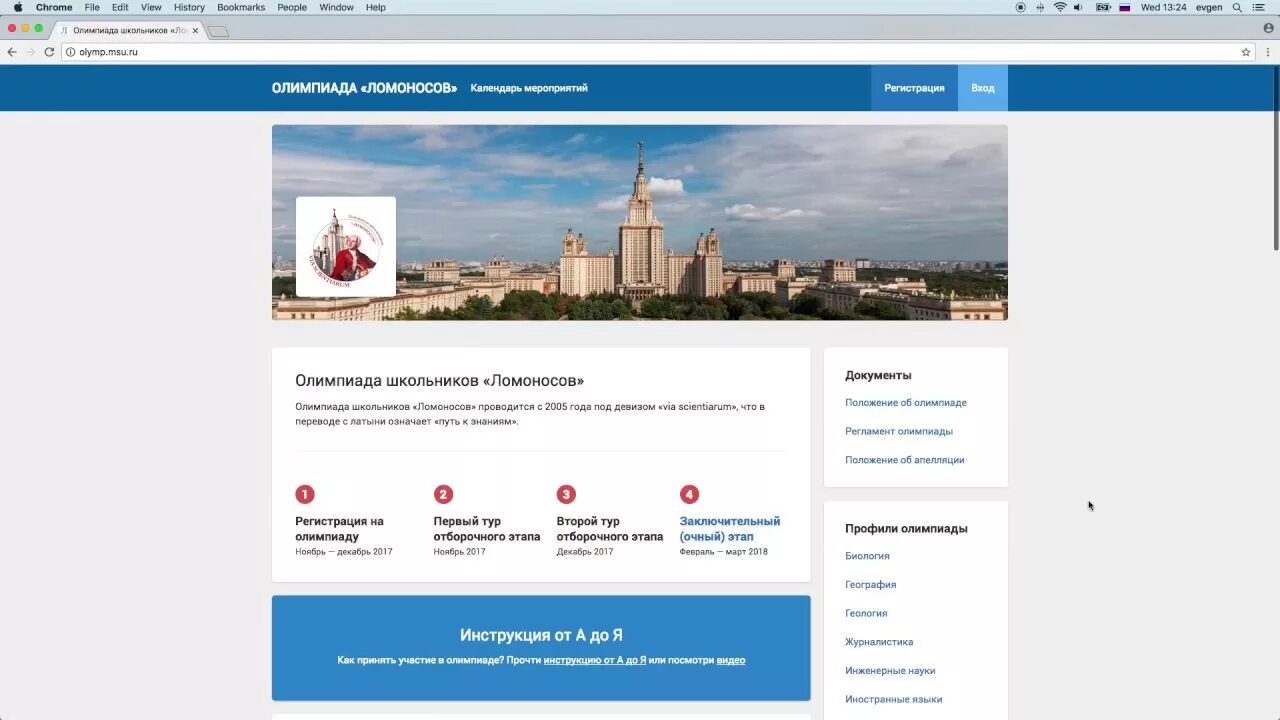The width and height of the screenshot is (1280, 720).
Task: Click the MSU building banner image
Action: tap(640, 222)
